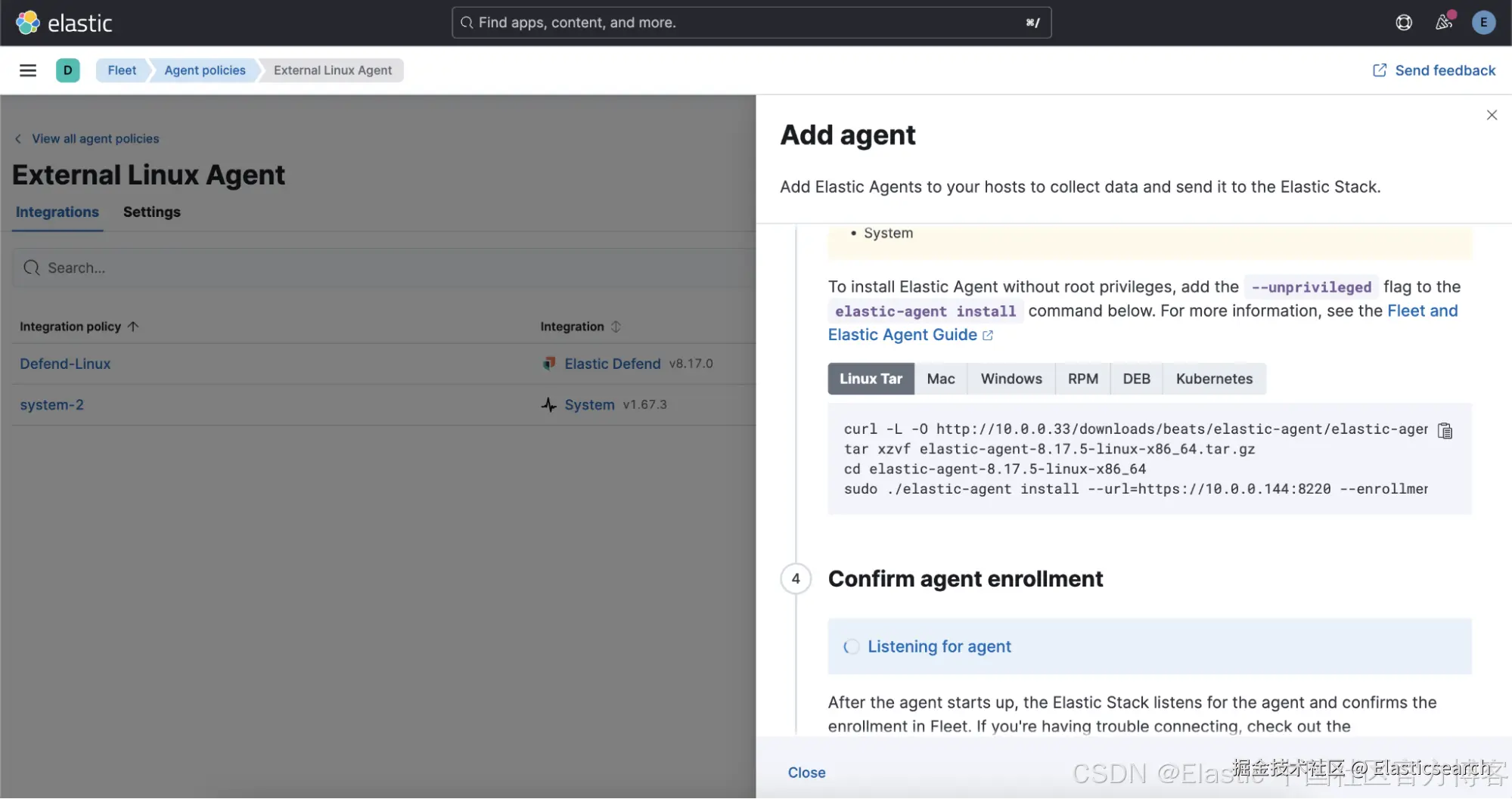1512x799 pixels.
Task: Select the Linux Tar platform tab
Action: (871, 379)
